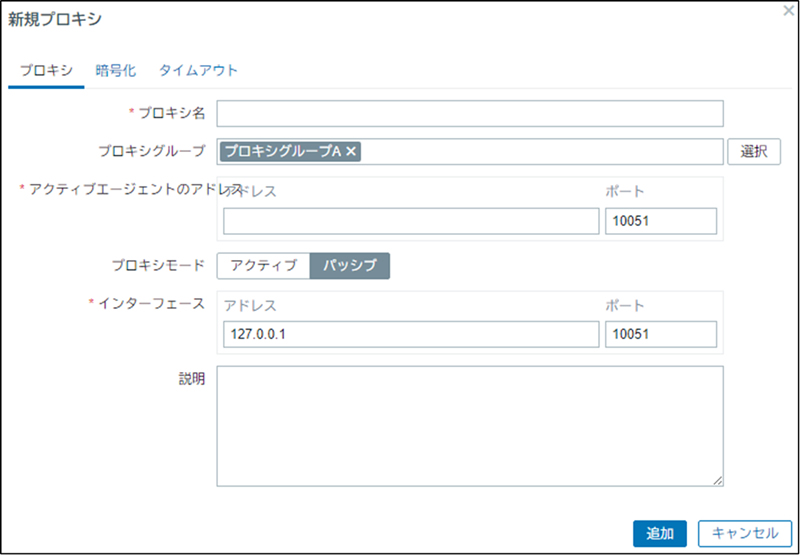Switch to the 暗号化 tab
The width and height of the screenshot is (800, 555).
pos(116,71)
